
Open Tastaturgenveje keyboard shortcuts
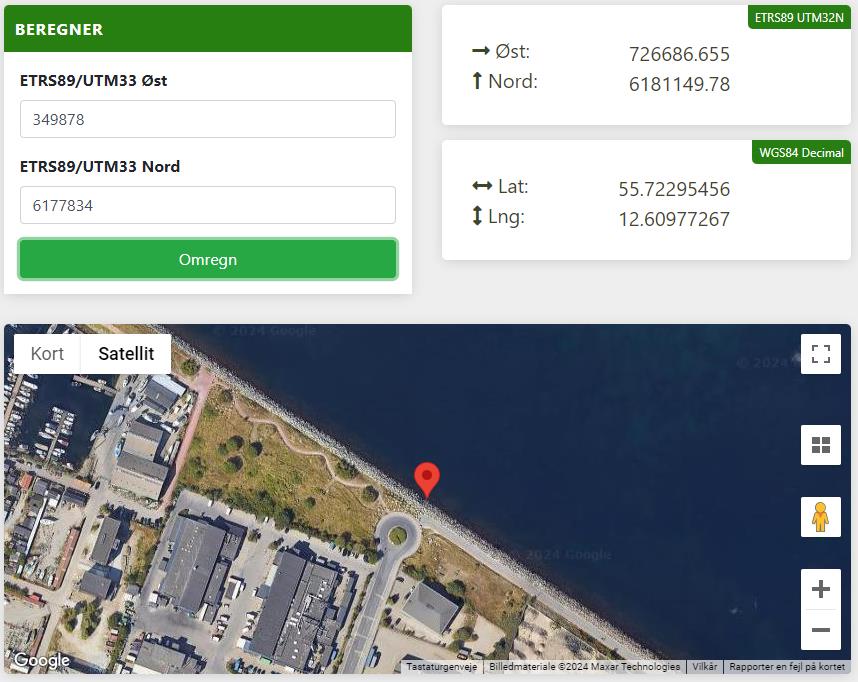click(x=442, y=667)
